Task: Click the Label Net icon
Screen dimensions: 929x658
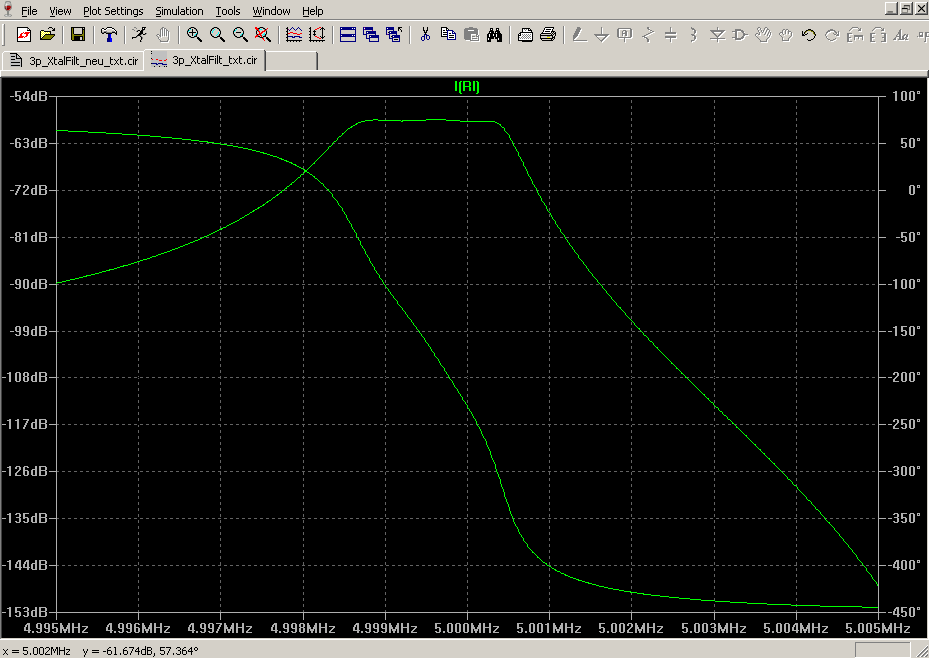Action: click(625, 35)
